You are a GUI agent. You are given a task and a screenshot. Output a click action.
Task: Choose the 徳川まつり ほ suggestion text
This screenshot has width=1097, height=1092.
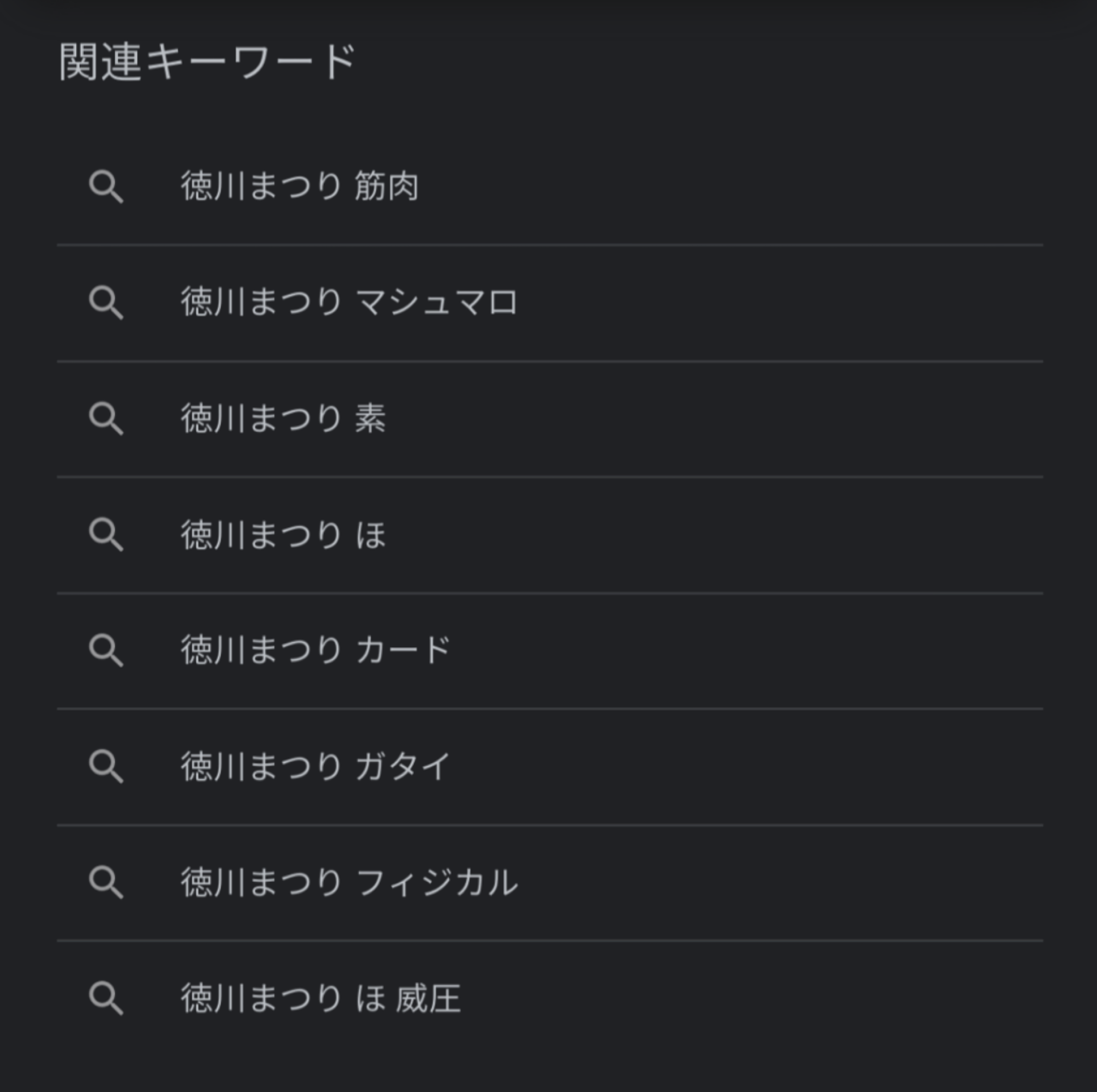tap(283, 535)
